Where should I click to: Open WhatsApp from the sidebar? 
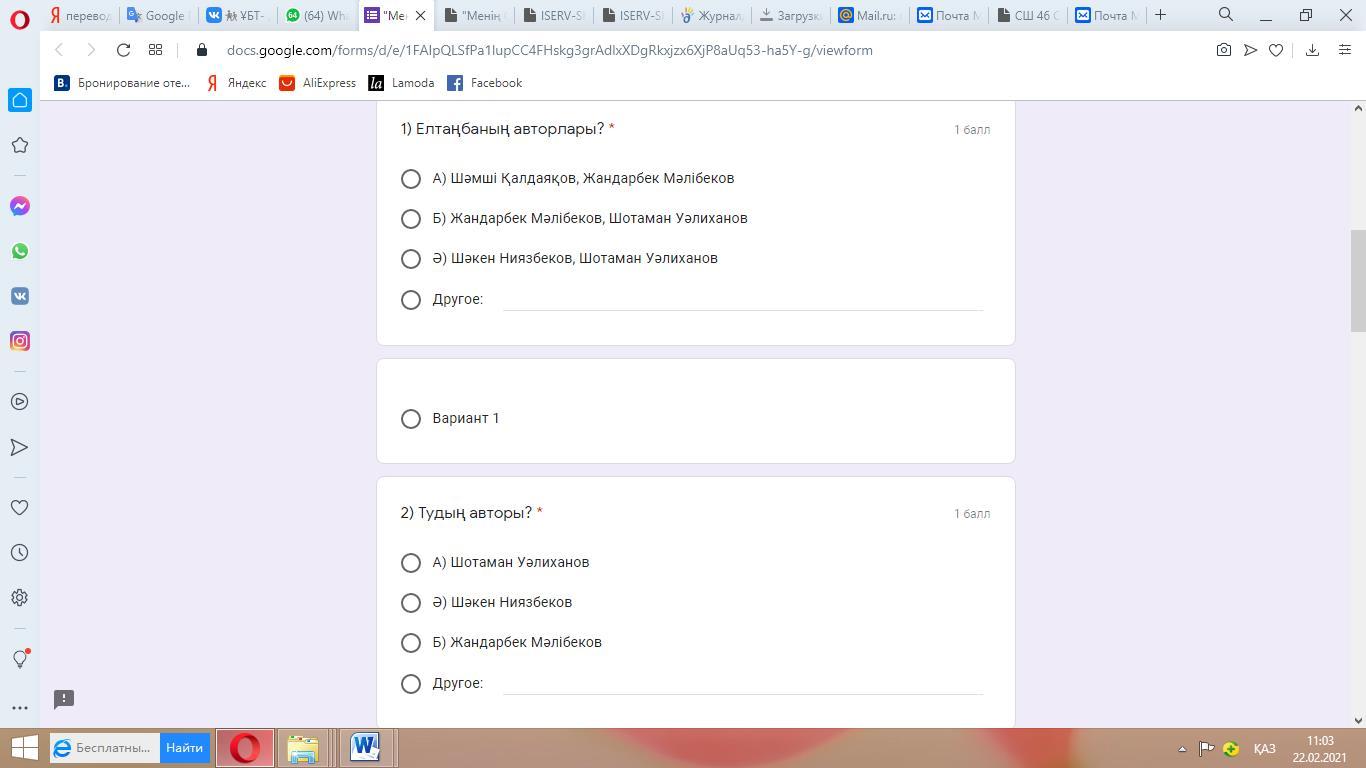[19, 251]
